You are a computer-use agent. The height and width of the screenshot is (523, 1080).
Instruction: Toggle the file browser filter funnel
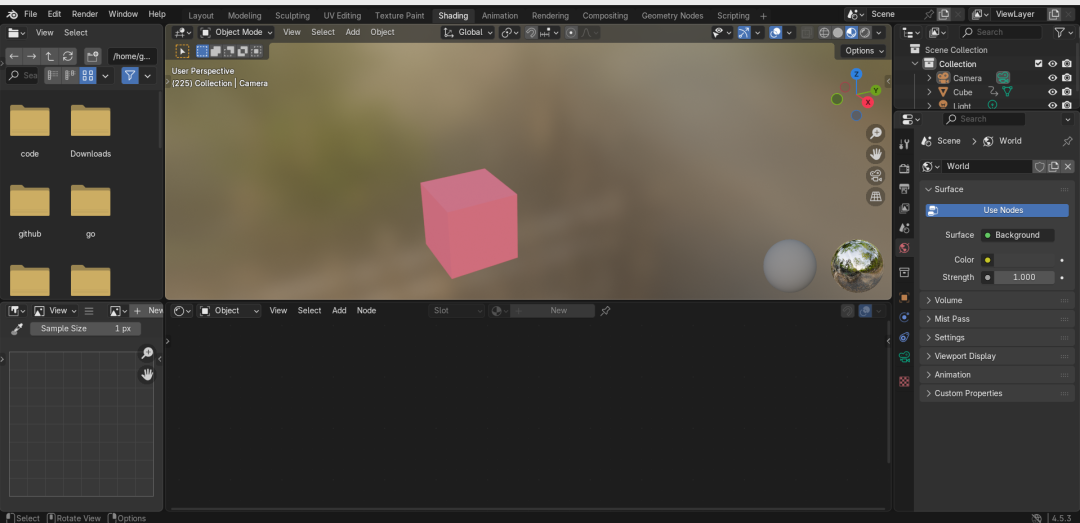pyautogui.click(x=129, y=76)
